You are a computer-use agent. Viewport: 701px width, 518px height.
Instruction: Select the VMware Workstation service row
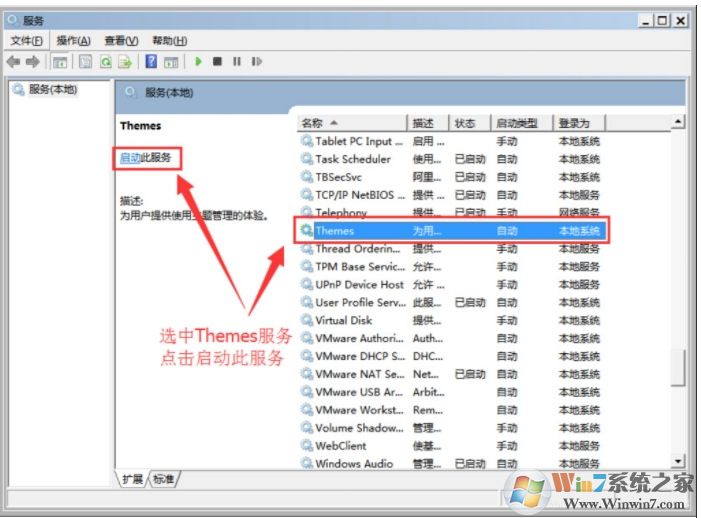pos(450,410)
